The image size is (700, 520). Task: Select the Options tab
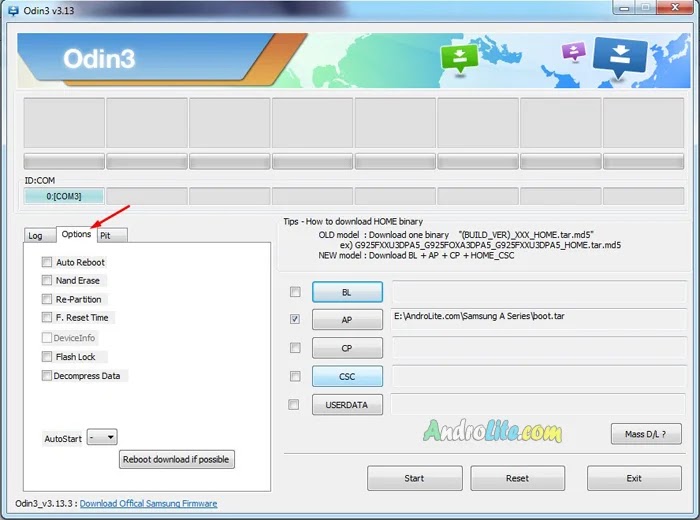[76, 234]
